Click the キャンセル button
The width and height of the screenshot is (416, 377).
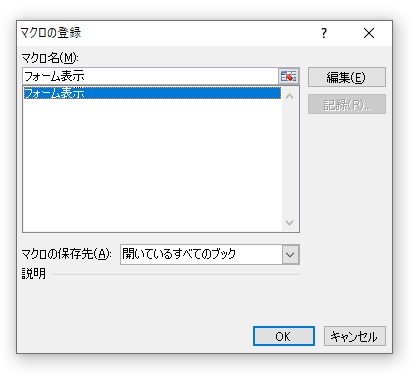click(355, 336)
